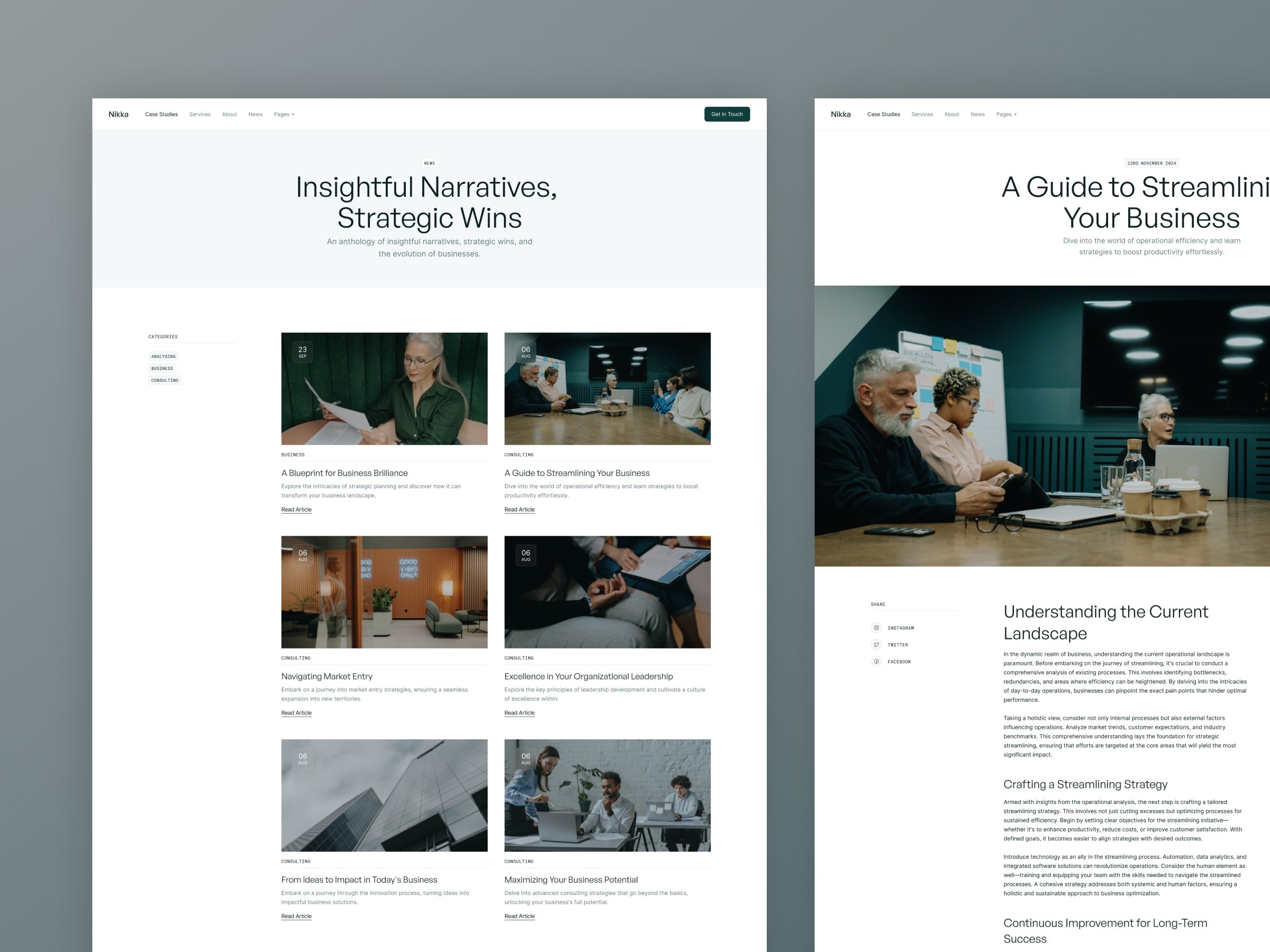The height and width of the screenshot is (952, 1270).
Task: Select the ANALYZING category filter
Action: tap(163, 356)
